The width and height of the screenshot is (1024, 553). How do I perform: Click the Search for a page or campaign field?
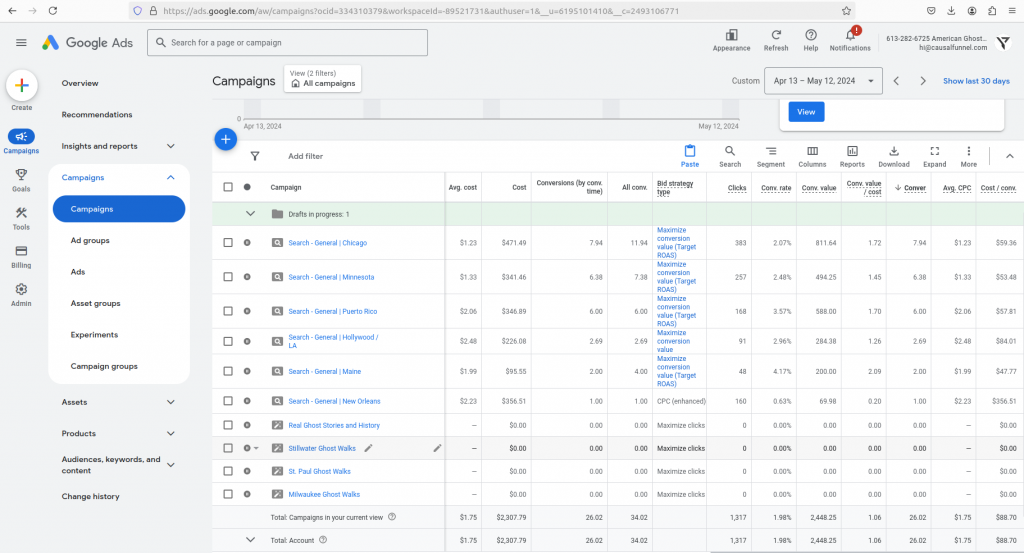287,42
